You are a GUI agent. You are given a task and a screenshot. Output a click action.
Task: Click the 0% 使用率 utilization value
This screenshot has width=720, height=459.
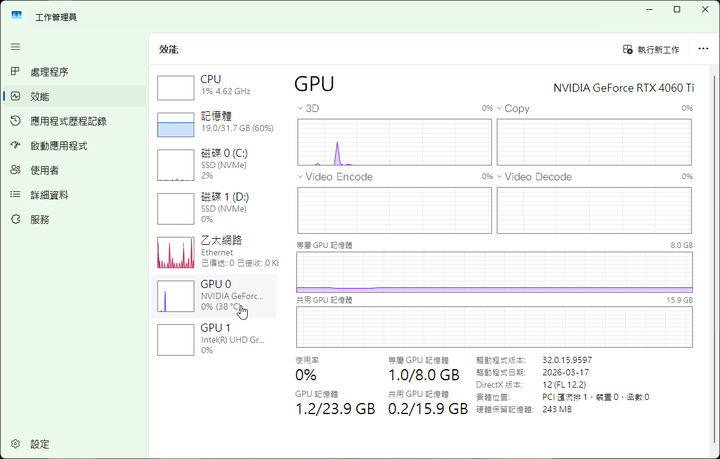(306, 375)
